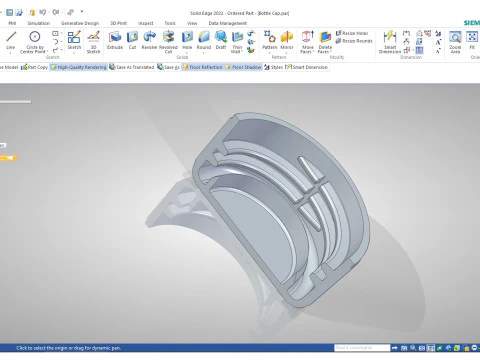Click Smart Dimension in the custom toolbar

click(307, 67)
